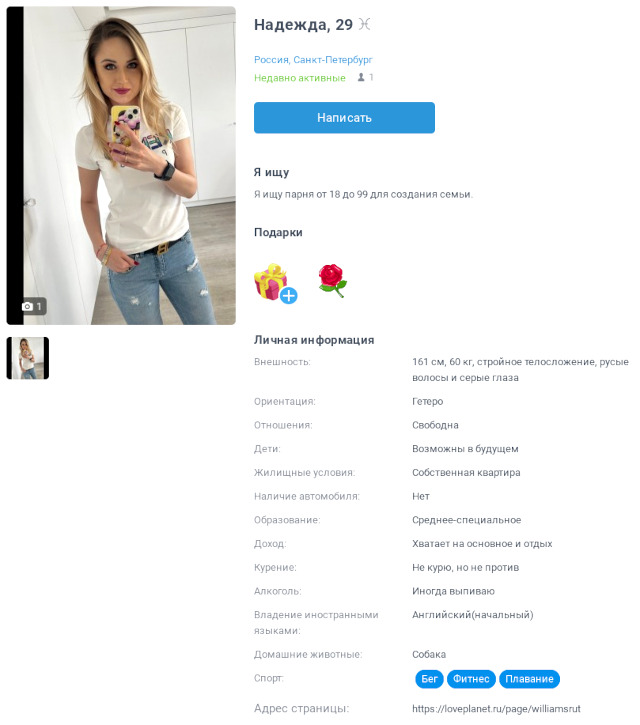Screen dimensions: 640x725
Task: Click the red rose gift icon
Action: 332,280
